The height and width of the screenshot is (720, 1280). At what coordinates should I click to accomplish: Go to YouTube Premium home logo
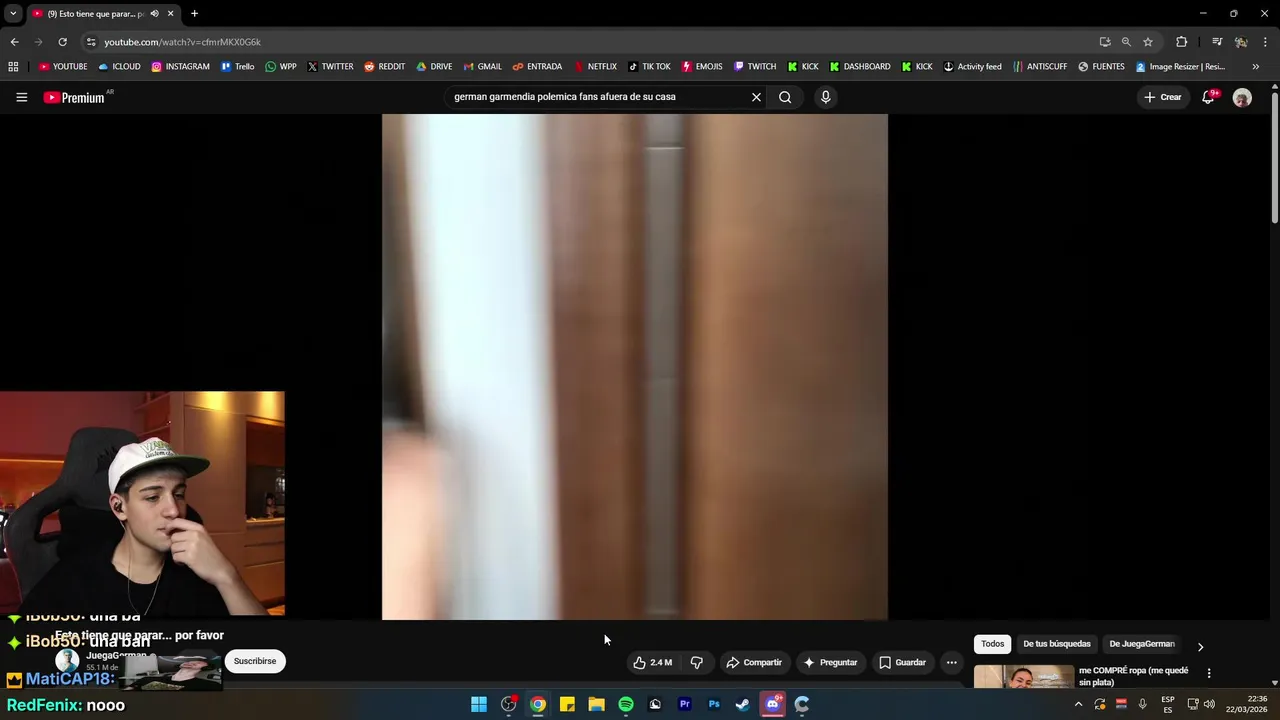tap(74, 97)
